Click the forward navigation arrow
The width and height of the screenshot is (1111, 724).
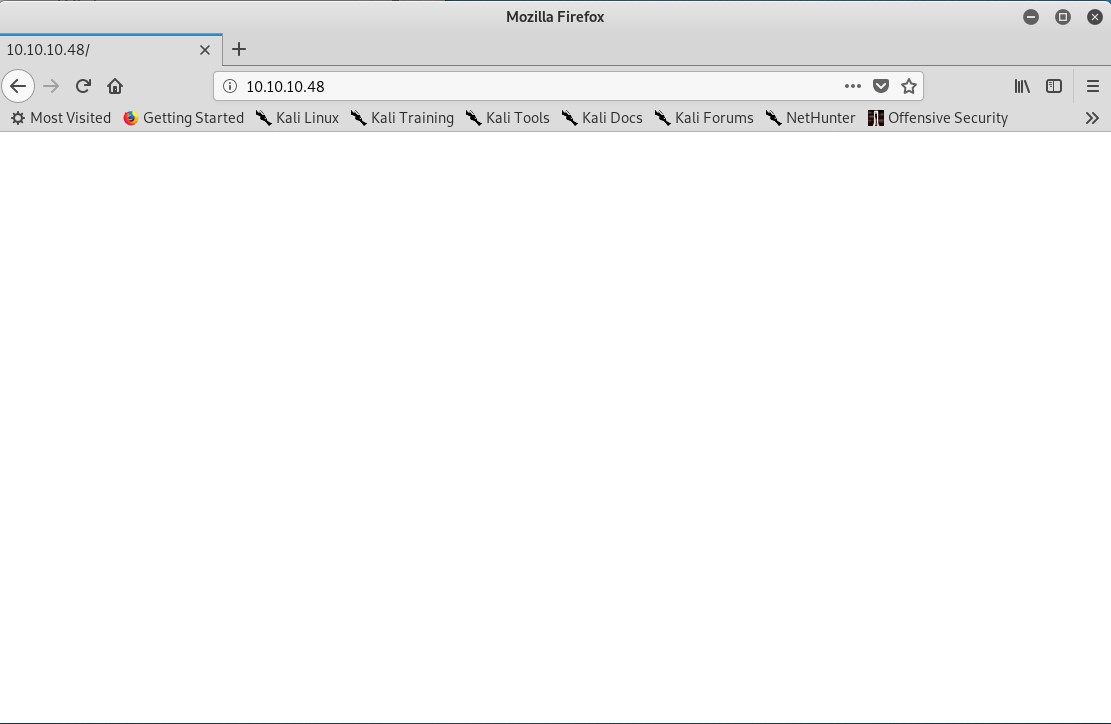51,86
